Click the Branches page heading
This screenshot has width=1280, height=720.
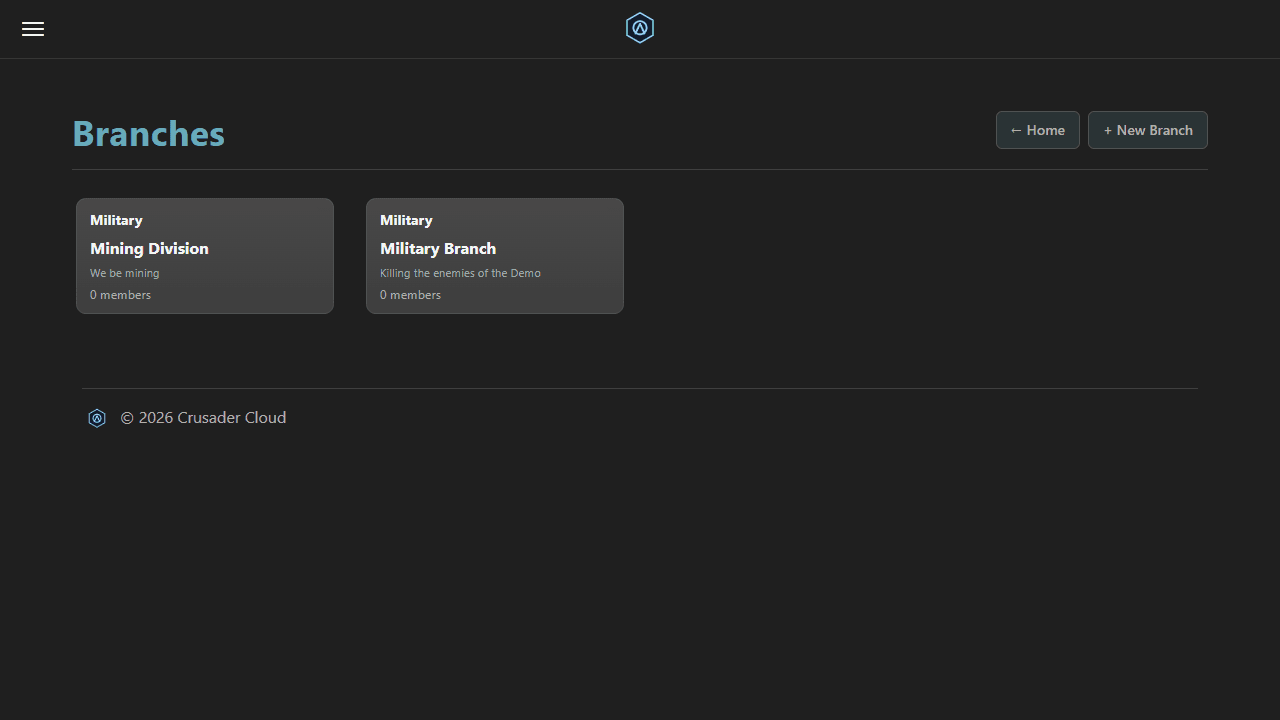148,133
